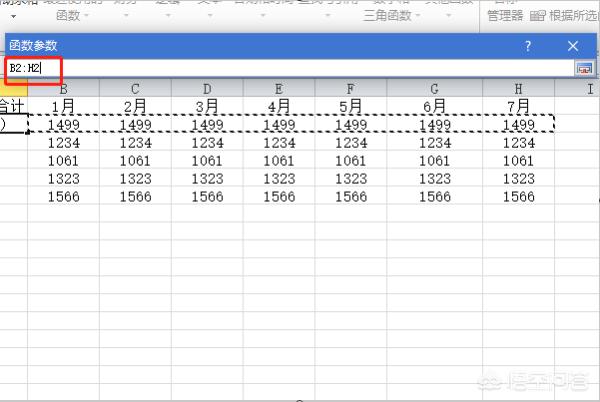This screenshot has height=402, width=600.
Task: Click the 1323 cell under 7月
Action: click(518, 178)
